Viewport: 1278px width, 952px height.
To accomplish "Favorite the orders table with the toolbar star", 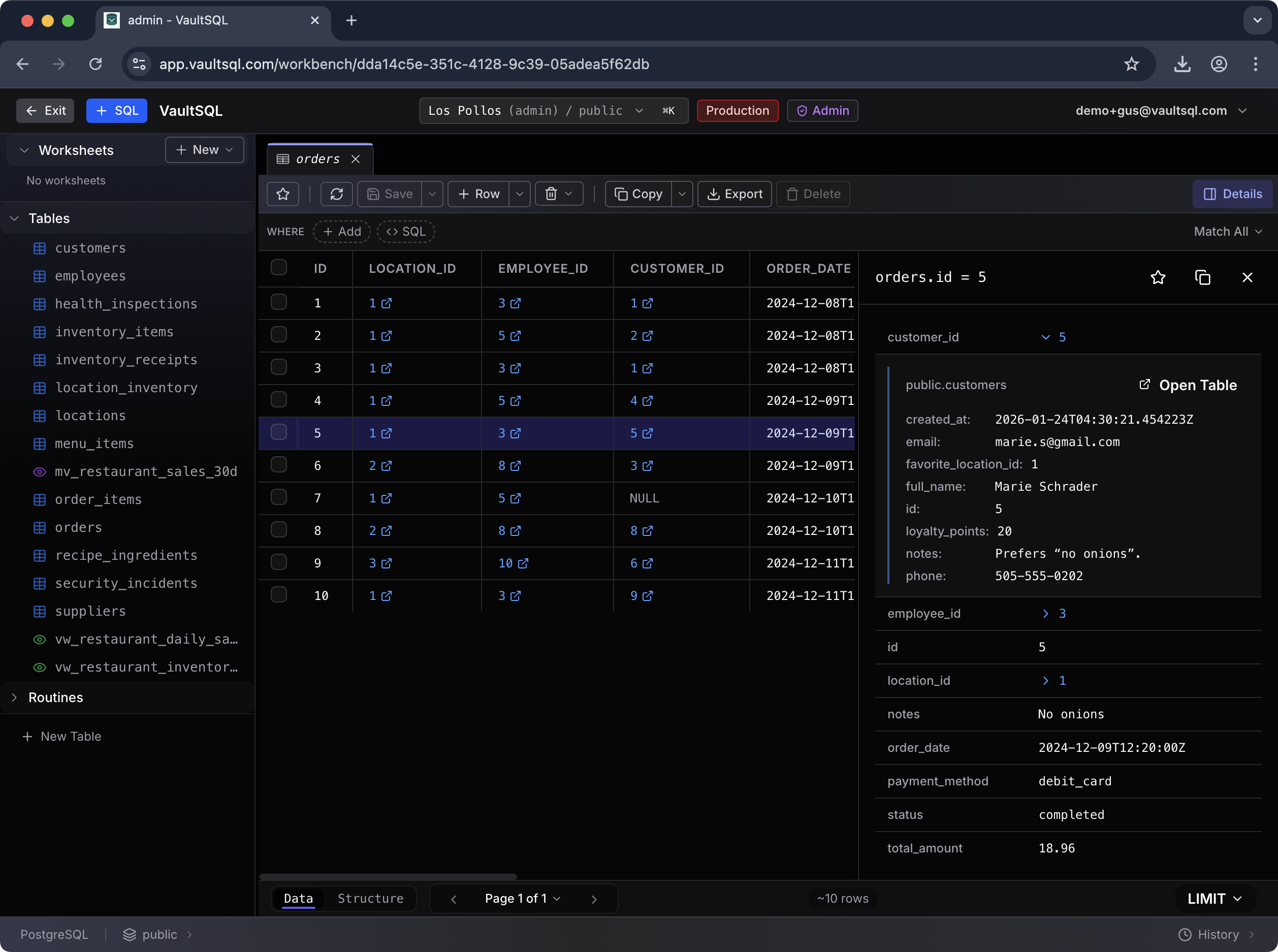I will (x=282, y=194).
